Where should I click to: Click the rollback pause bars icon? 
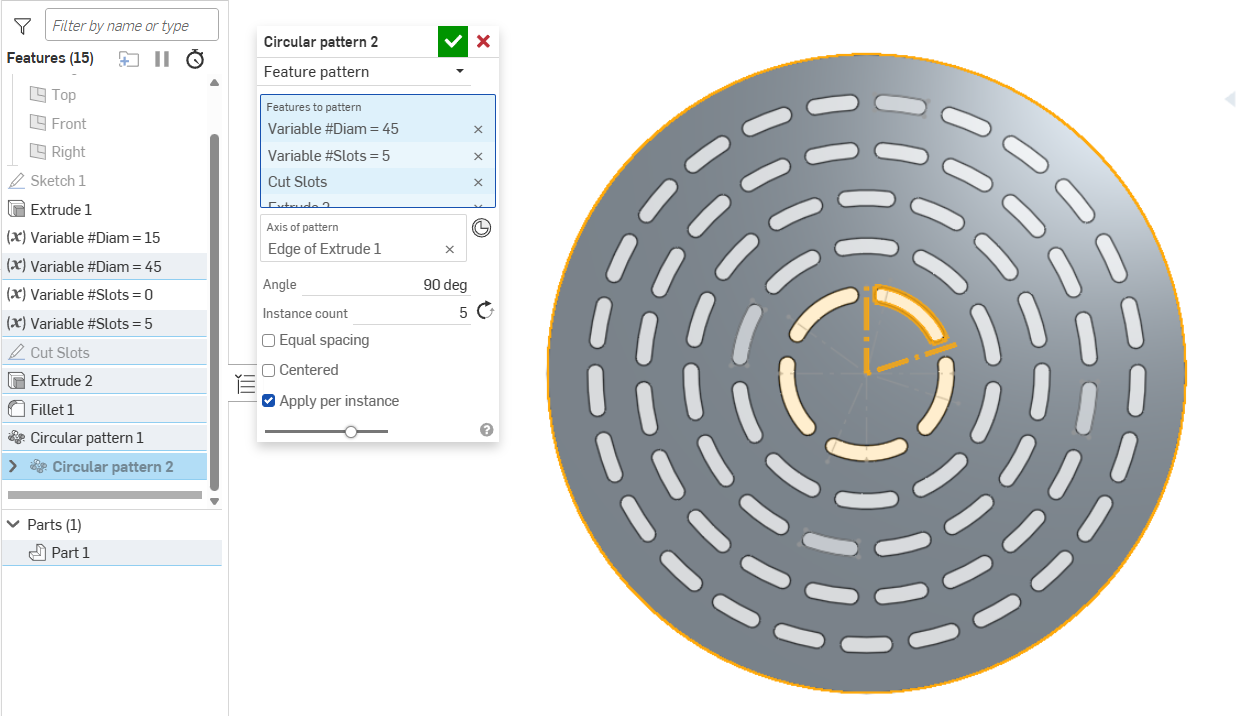(162, 59)
